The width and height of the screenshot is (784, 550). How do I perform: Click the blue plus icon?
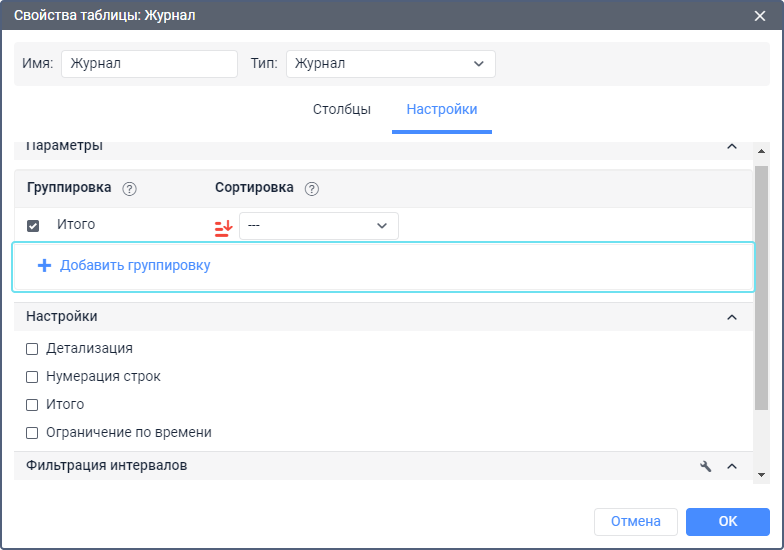tap(44, 266)
